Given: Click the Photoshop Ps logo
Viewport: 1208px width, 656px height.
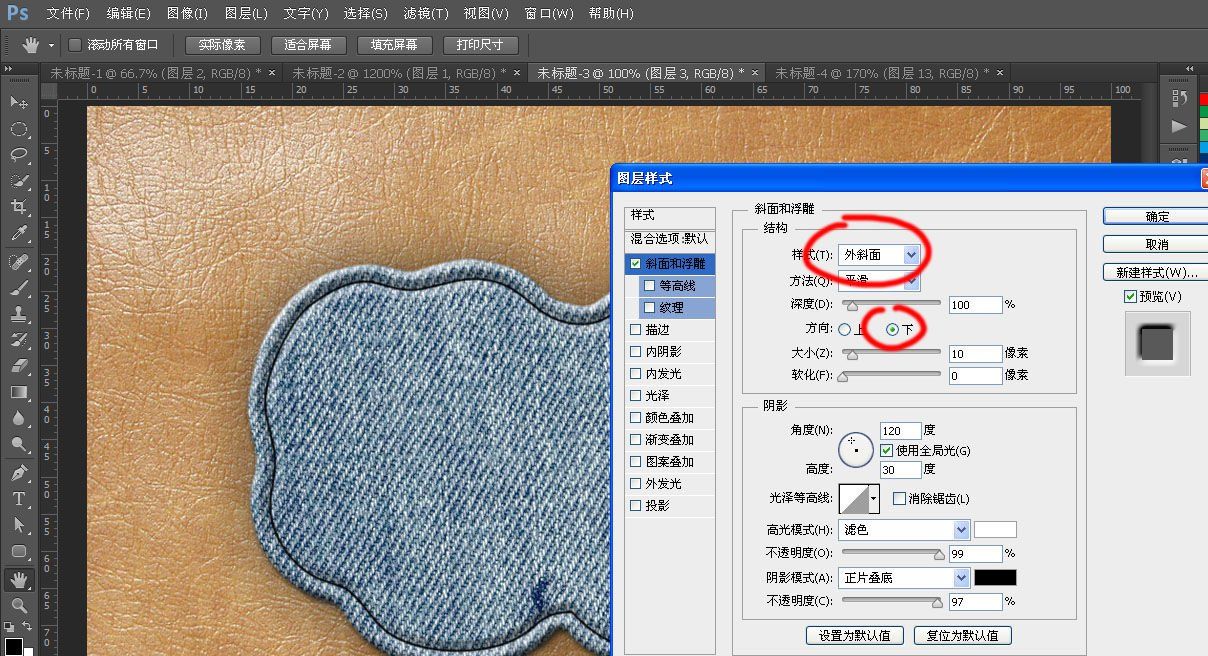Looking at the screenshot, I should (18, 13).
